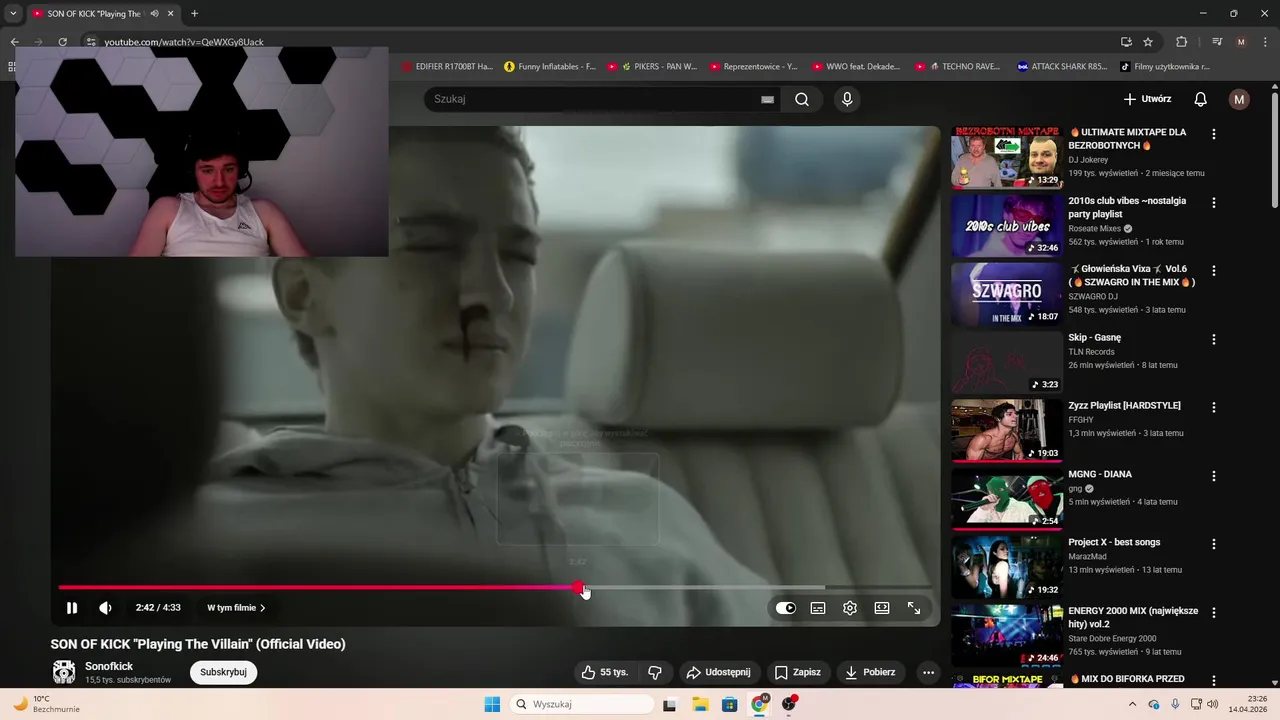Open ATTACK SHARK R85 bookmark
This screenshot has width=1280, height=720.
1062,67
